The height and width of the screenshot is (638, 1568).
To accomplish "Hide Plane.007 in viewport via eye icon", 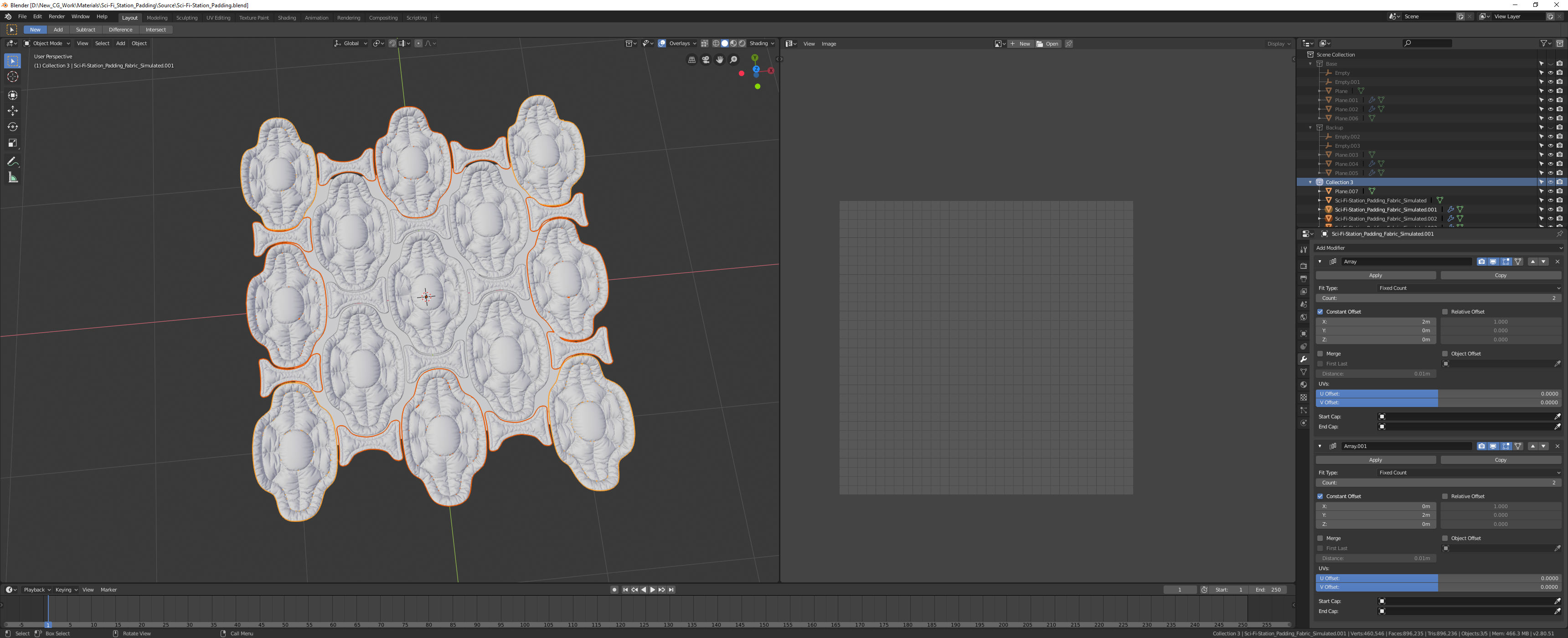I will click(1550, 191).
